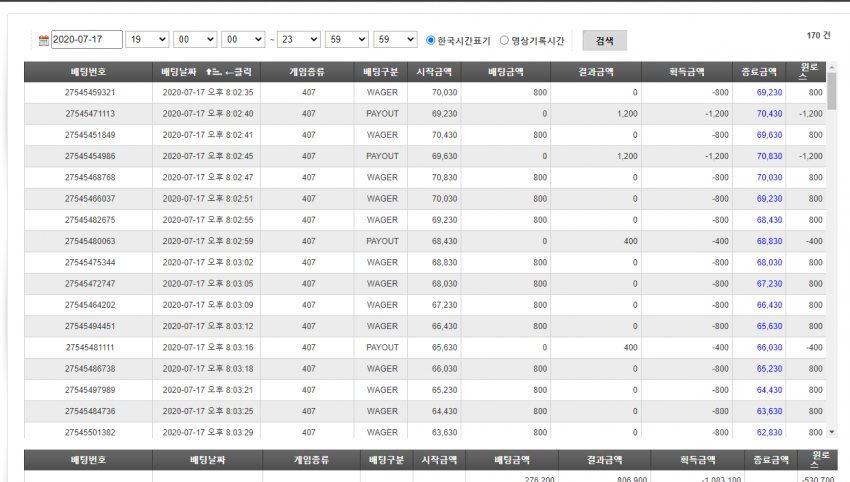Click the 검색 search button

[604, 41]
